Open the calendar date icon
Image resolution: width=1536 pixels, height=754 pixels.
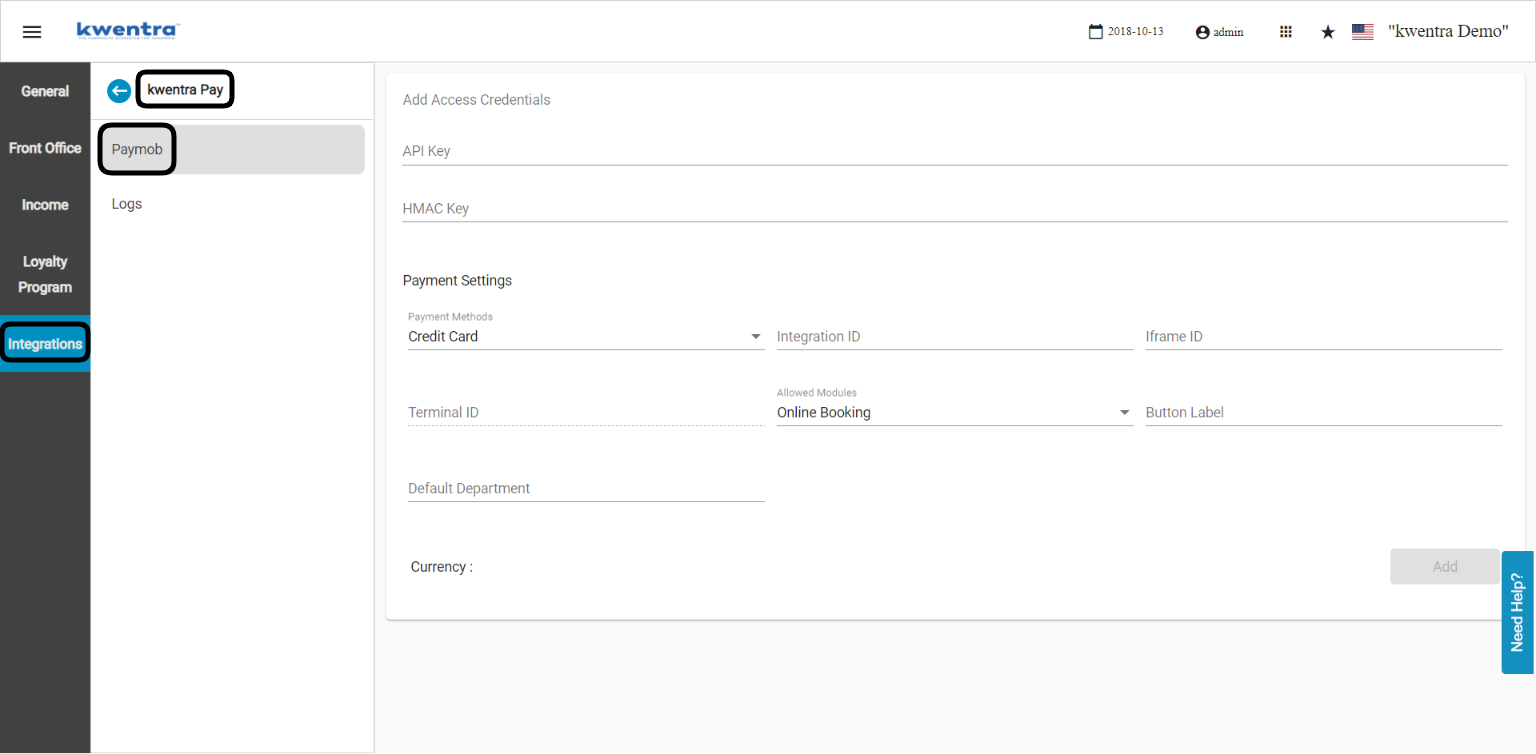(x=1095, y=32)
